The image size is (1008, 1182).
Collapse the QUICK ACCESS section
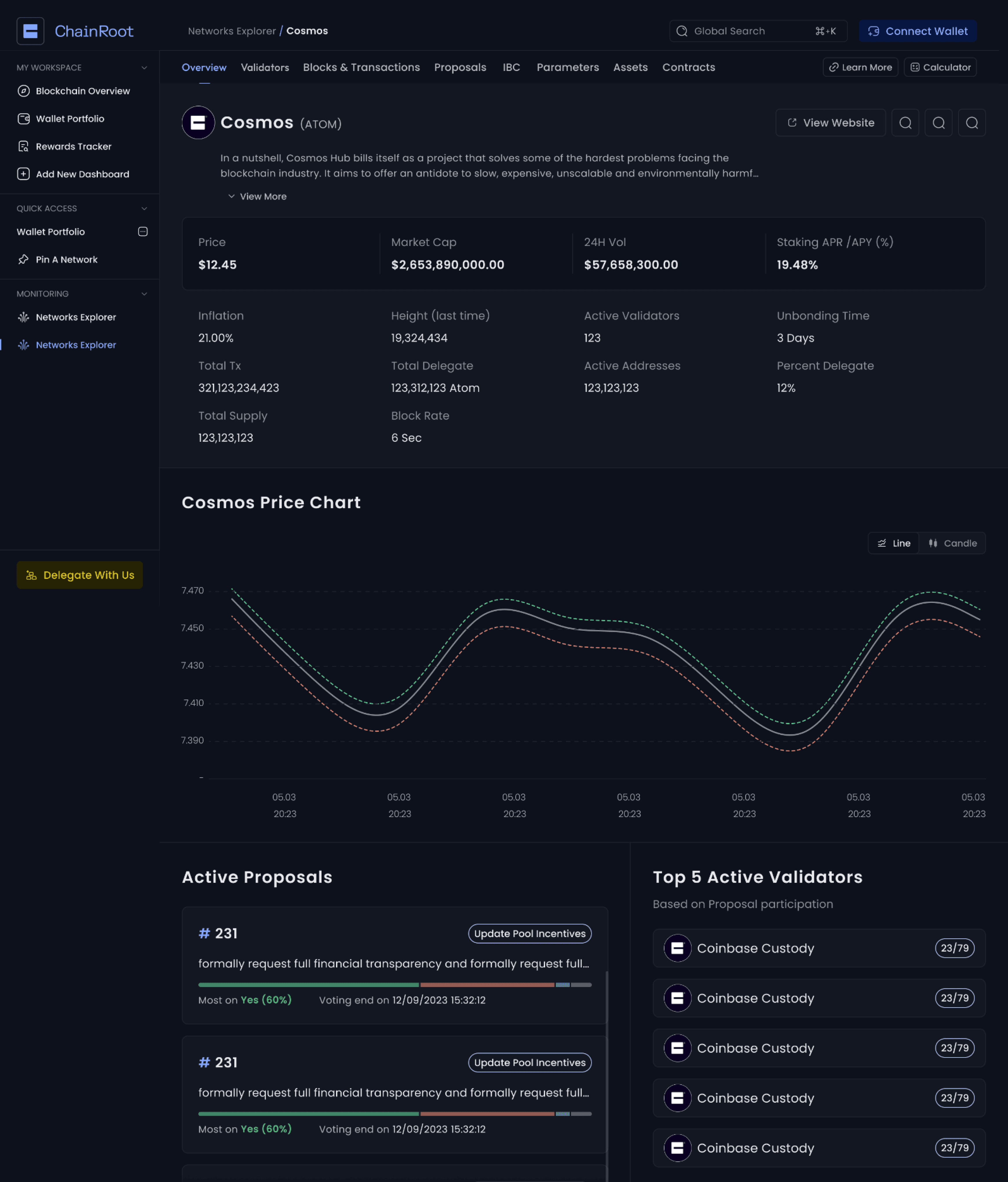point(144,208)
